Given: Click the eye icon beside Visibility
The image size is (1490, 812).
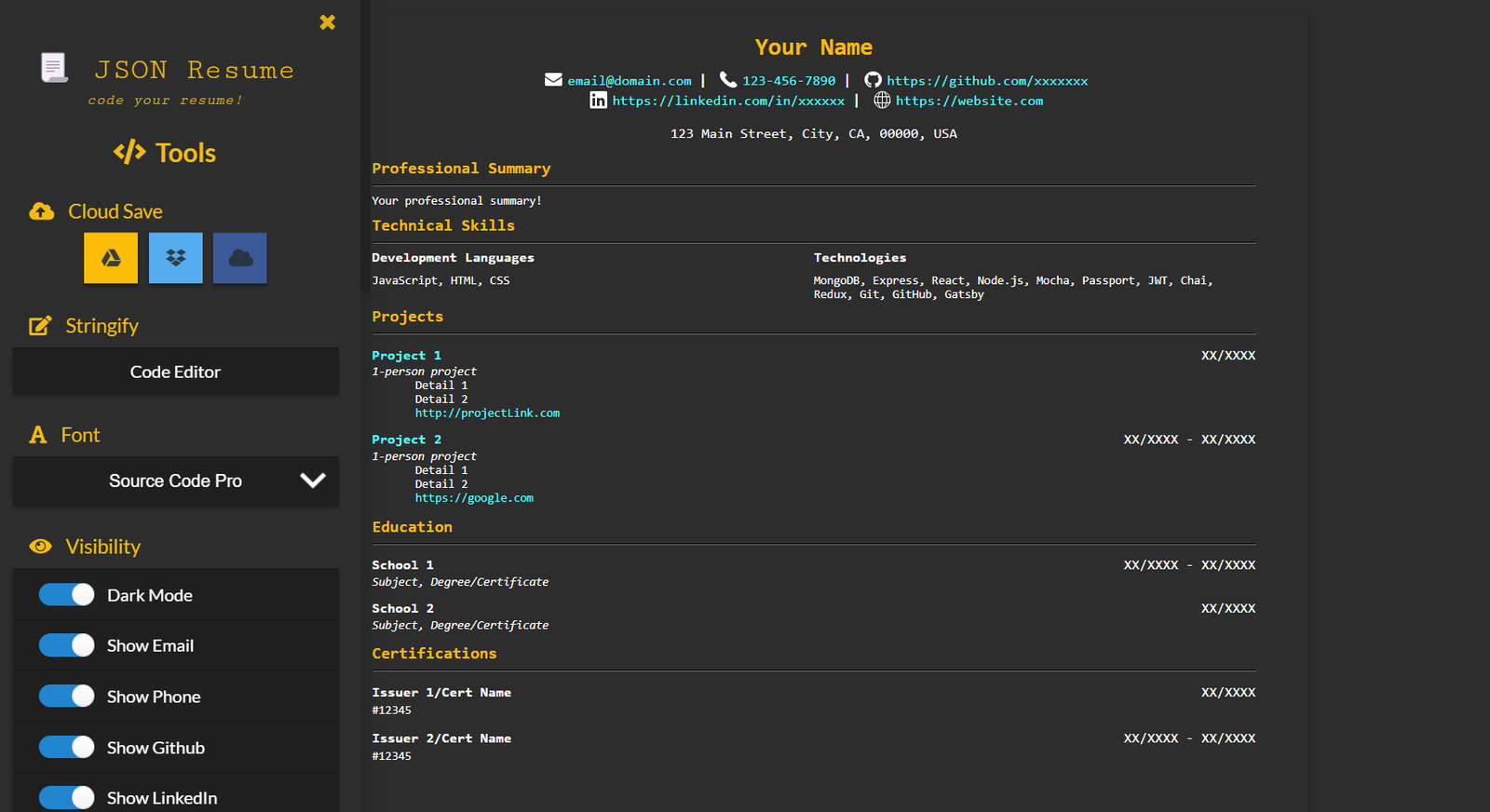Looking at the screenshot, I should (x=41, y=547).
